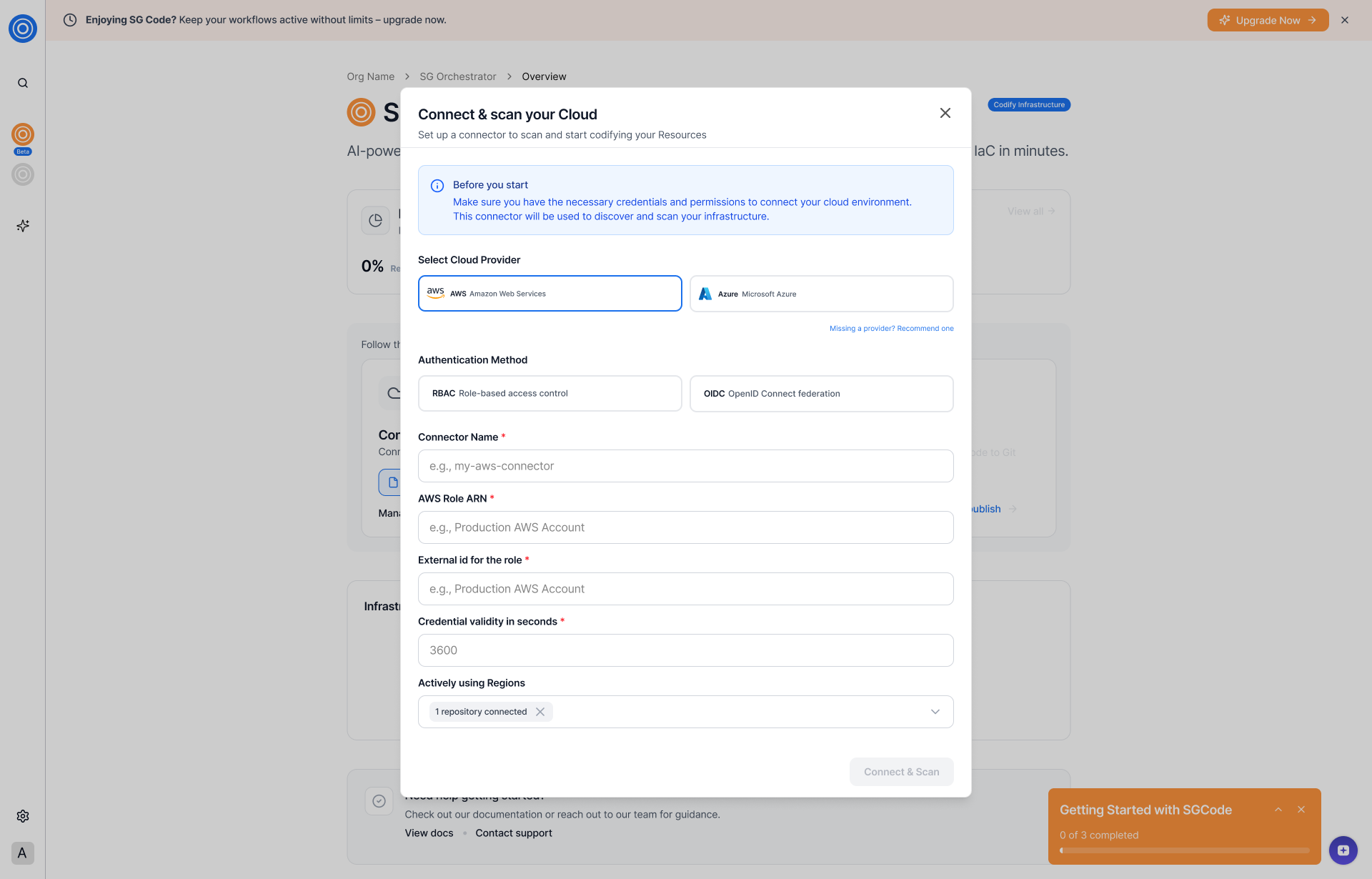Open search from the left sidebar
This screenshot has width=1372, height=879.
[22, 83]
